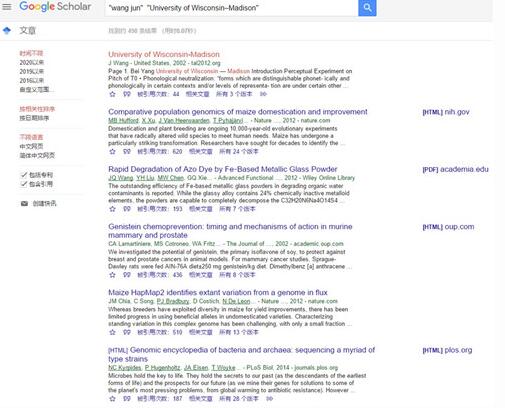Expand more options on the first result
505x408 pixels.
pyautogui.click(x=263, y=94)
